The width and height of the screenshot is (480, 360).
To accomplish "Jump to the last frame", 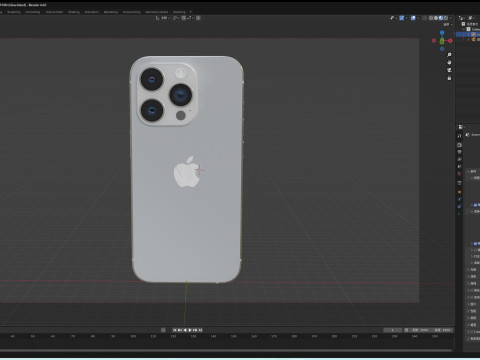I will [x=200, y=330].
